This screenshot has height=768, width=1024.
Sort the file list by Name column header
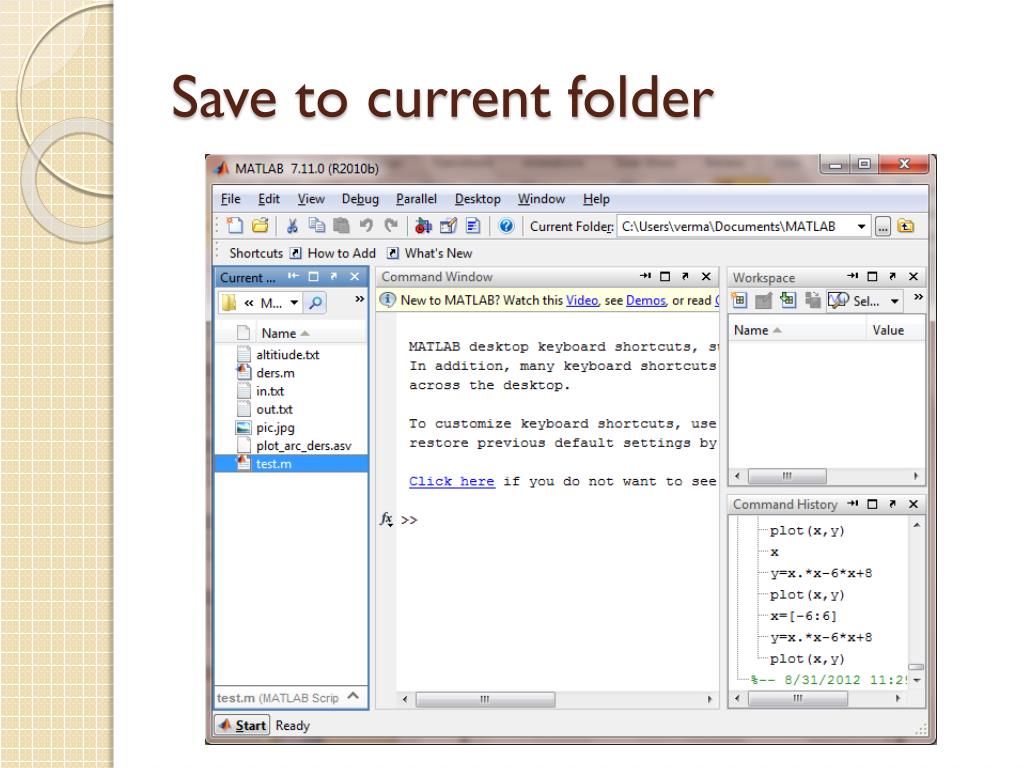tap(285, 333)
